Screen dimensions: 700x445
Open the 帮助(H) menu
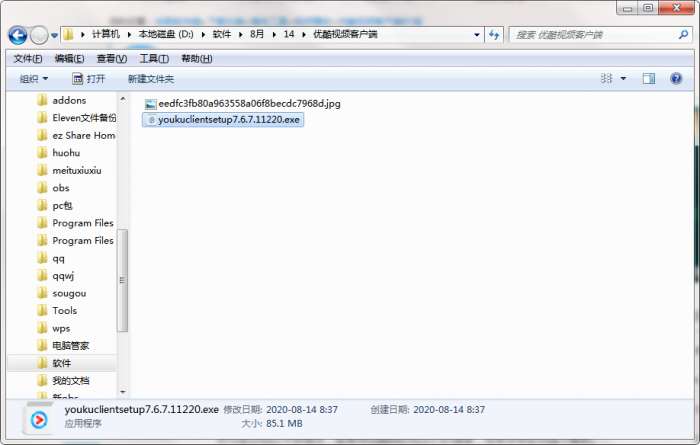(x=196, y=58)
